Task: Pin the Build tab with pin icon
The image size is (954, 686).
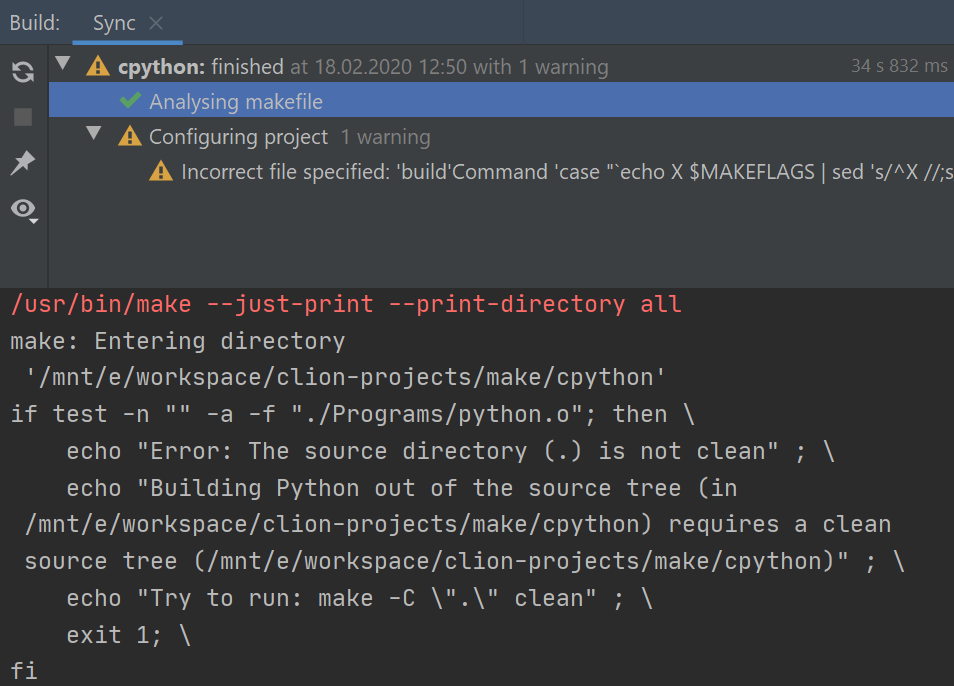Action: coord(23,162)
